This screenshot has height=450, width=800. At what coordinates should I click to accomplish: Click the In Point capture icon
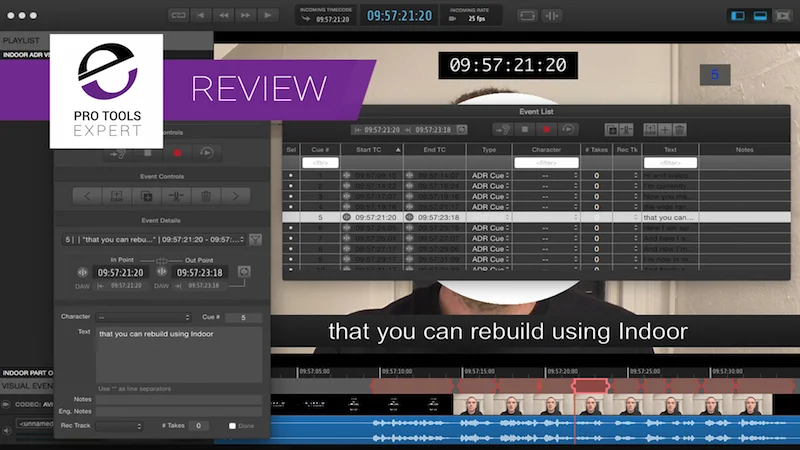[82, 272]
